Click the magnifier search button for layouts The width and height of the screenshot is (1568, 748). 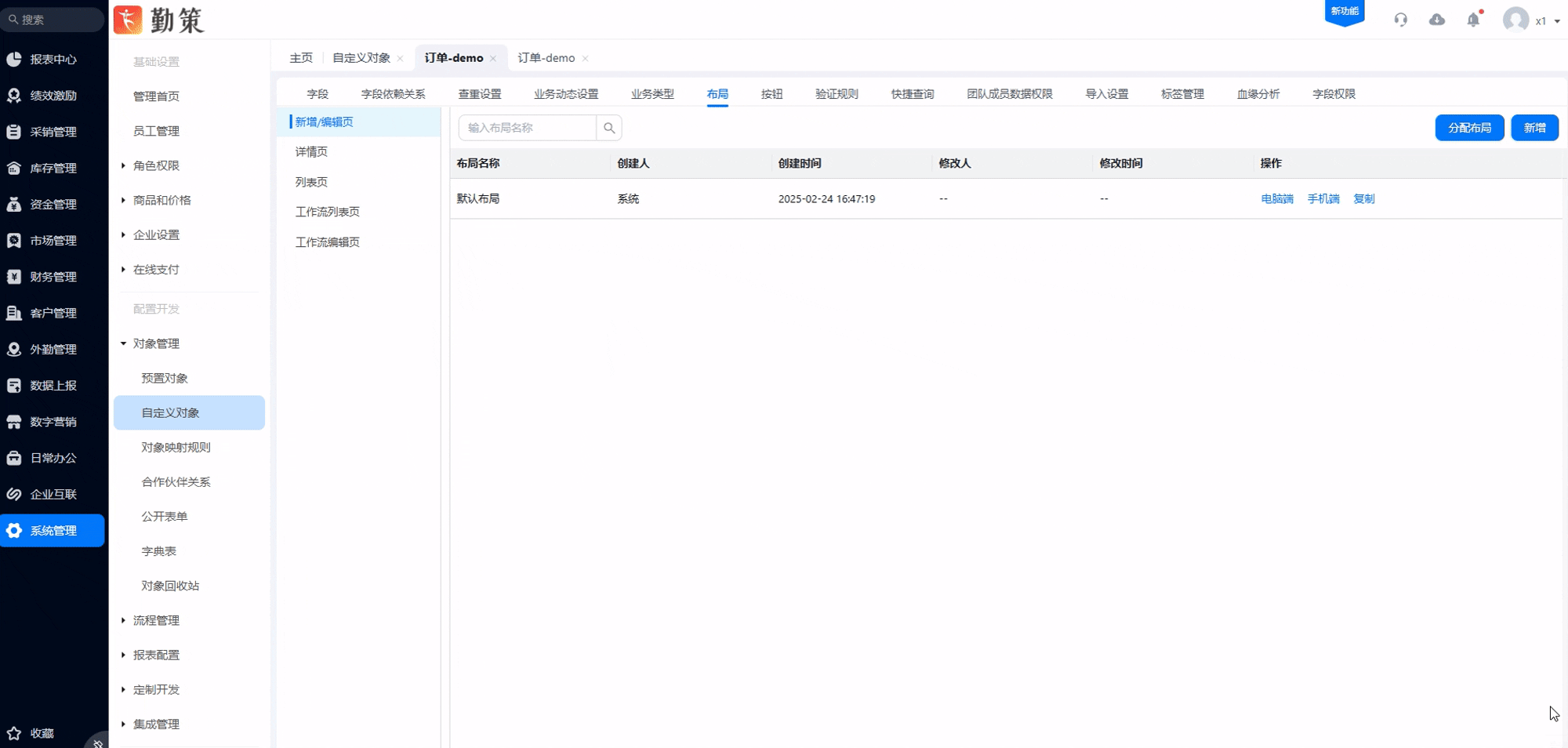[609, 128]
